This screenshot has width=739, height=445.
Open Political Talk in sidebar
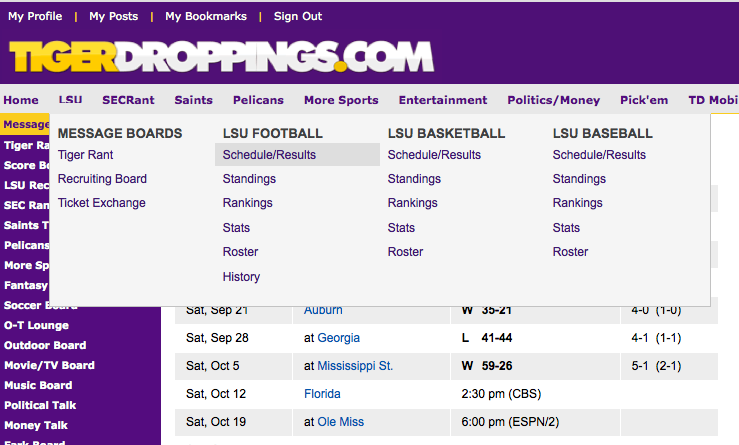(x=40, y=405)
